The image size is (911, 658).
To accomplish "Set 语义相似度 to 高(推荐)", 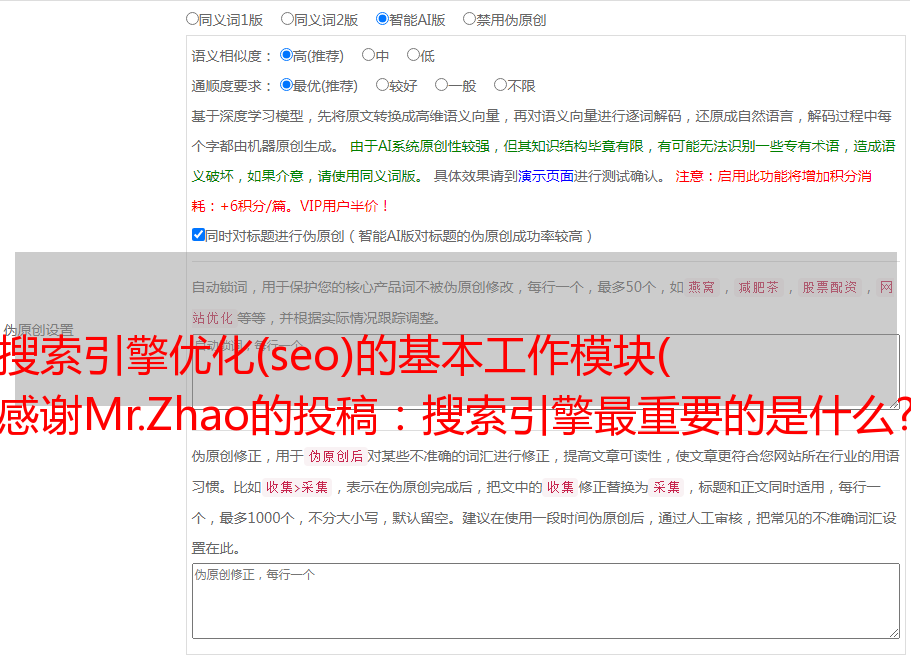I will [286, 55].
